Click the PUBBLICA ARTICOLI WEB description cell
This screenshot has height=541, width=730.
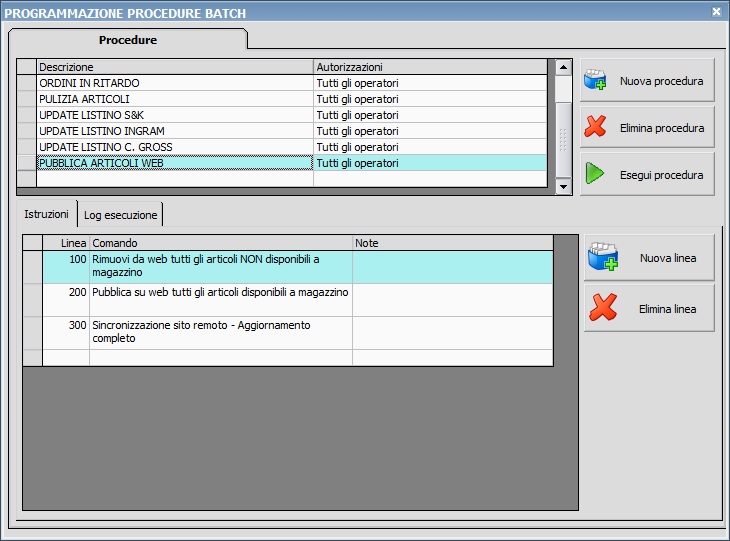pyautogui.click(x=175, y=163)
